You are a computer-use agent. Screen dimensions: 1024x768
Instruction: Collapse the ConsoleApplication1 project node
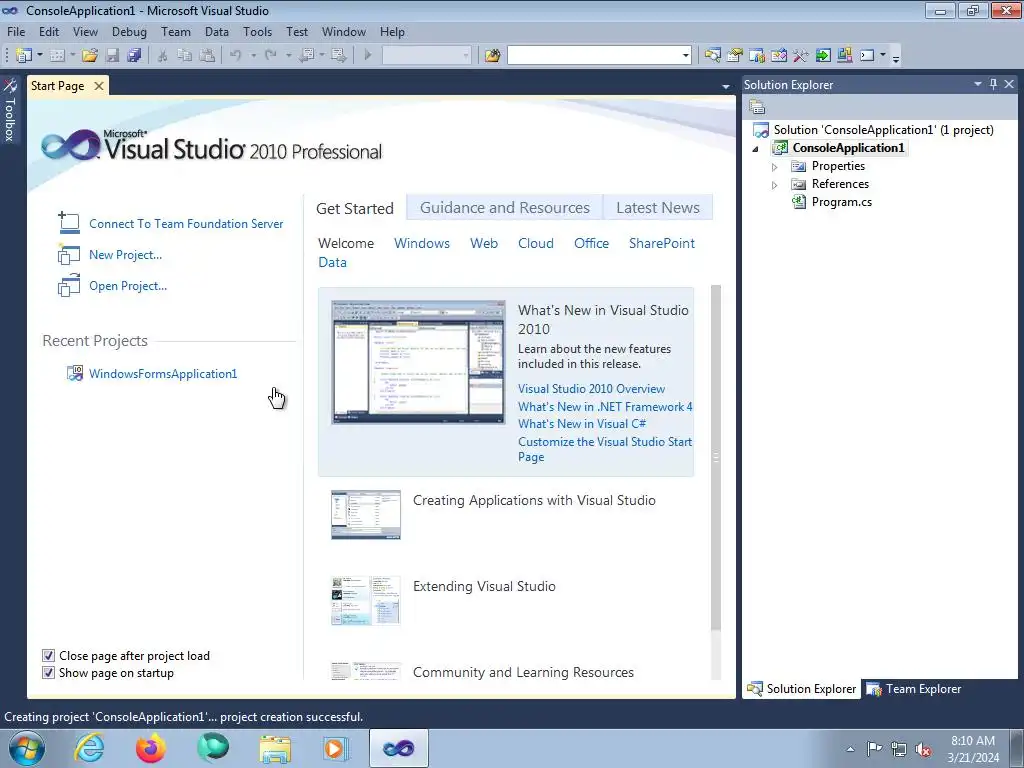pyautogui.click(x=756, y=148)
